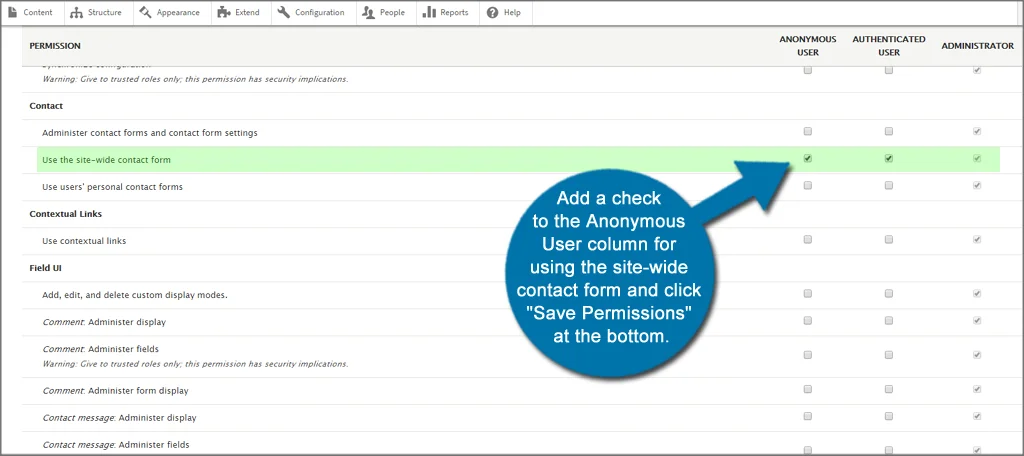Viewport: 1024px width, 456px height.
Task: Check Anonymous User for custom display modes
Action: coord(808,294)
